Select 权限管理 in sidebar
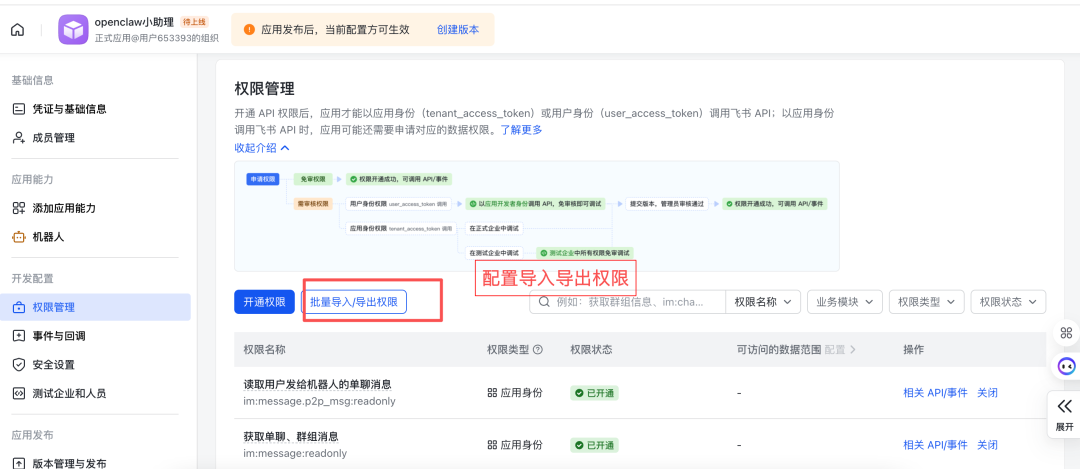Screen dimensions: 1080x469 [95, 307]
